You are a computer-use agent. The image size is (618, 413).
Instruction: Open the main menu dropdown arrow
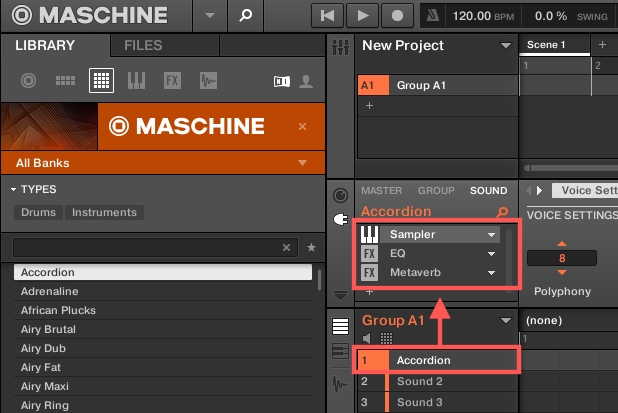(x=210, y=16)
